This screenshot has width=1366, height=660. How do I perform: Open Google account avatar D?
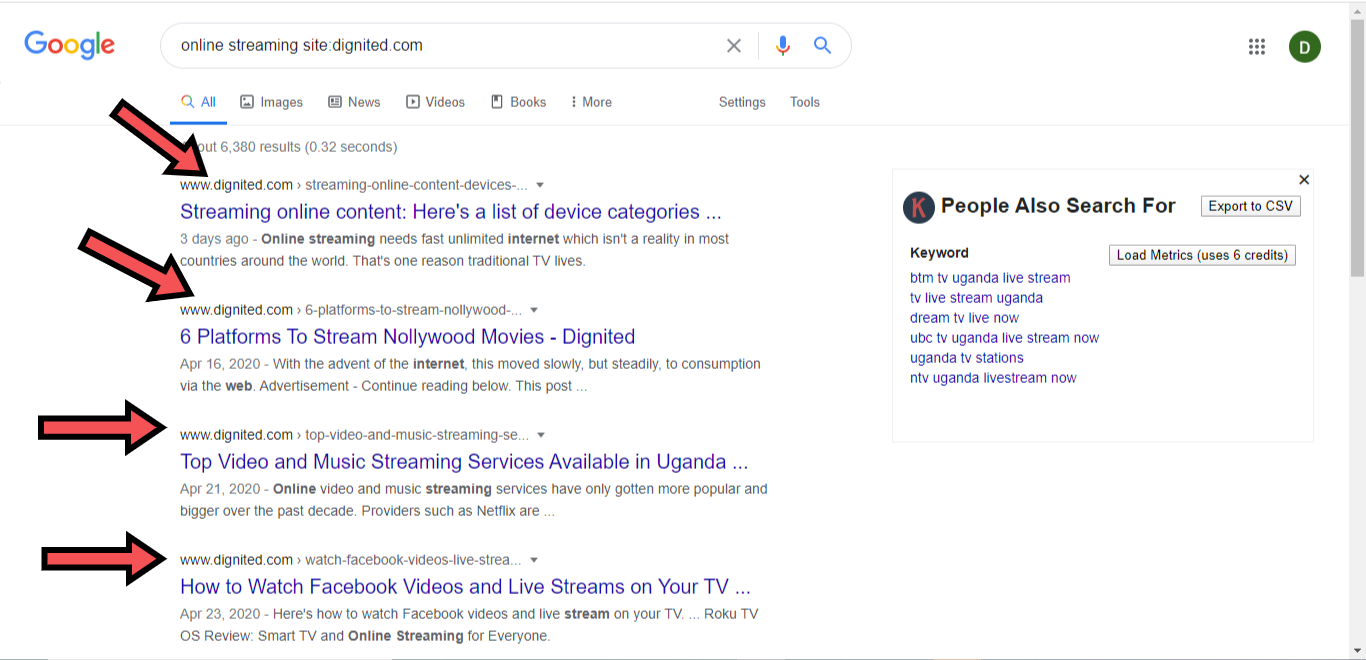(1305, 46)
